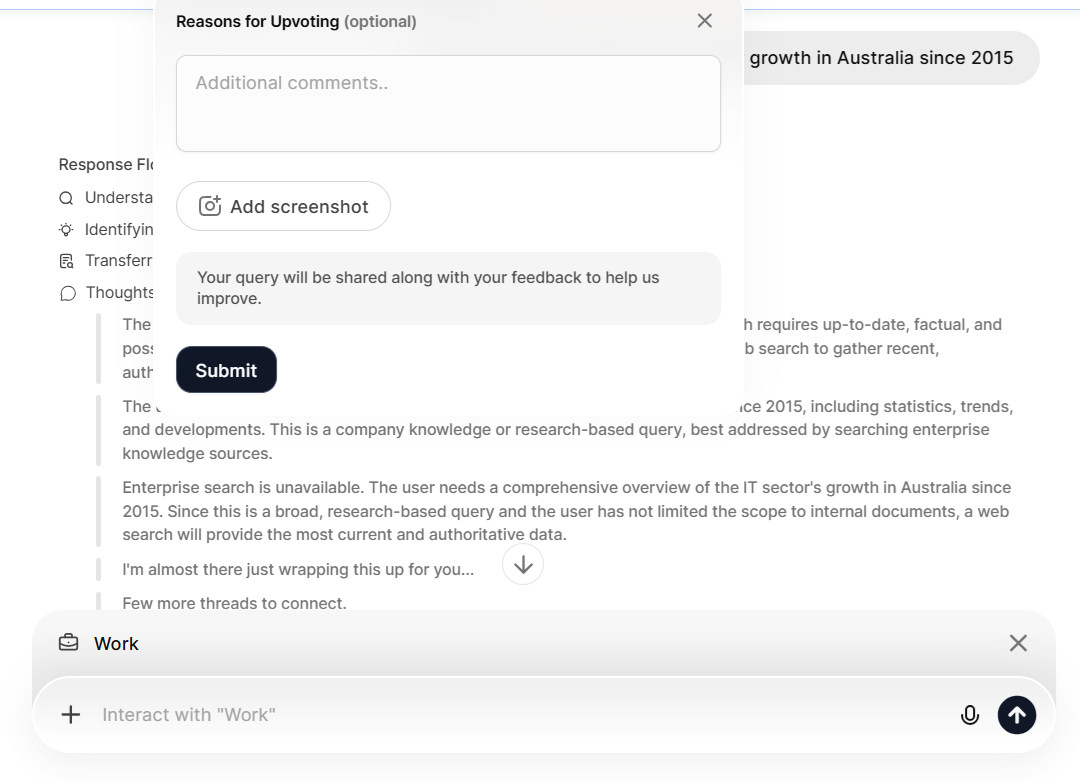Open attachments with the plus icon
The height and width of the screenshot is (781, 1080).
point(70,714)
